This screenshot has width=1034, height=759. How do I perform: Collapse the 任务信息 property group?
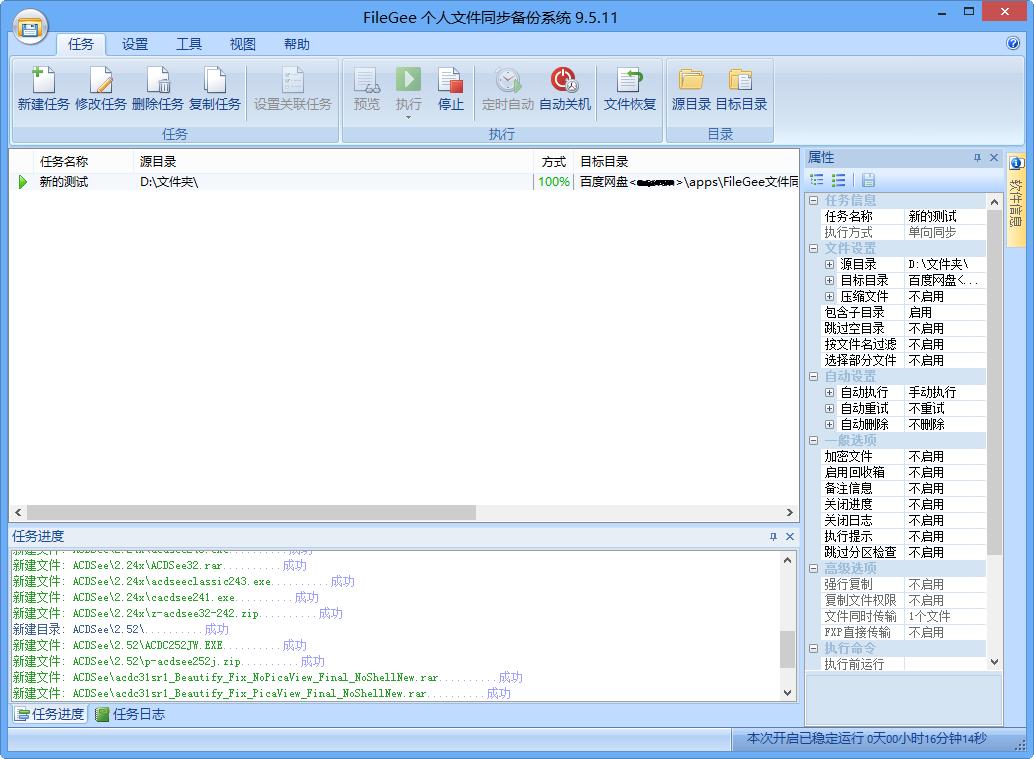[814, 201]
